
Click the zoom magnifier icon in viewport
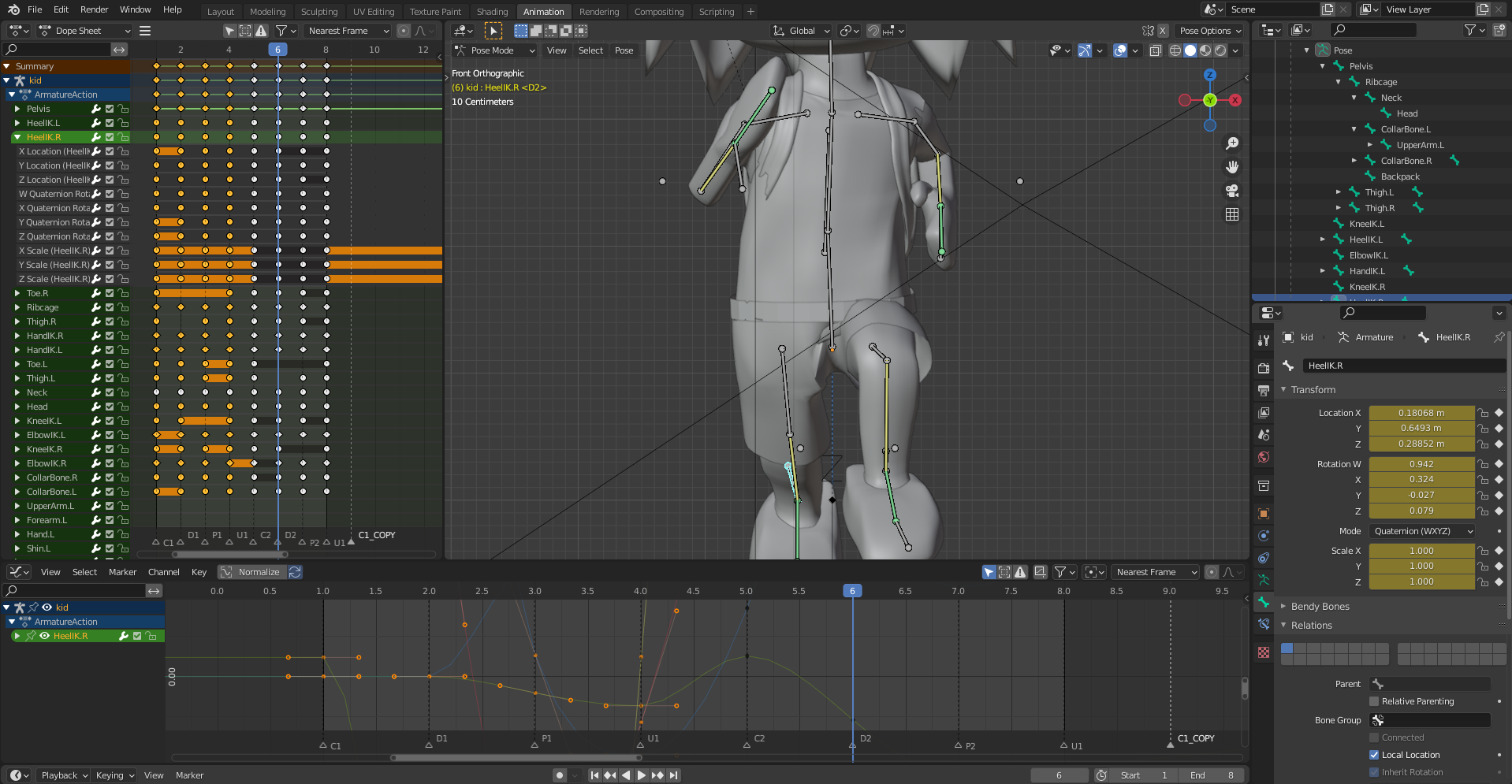click(1231, 143)
